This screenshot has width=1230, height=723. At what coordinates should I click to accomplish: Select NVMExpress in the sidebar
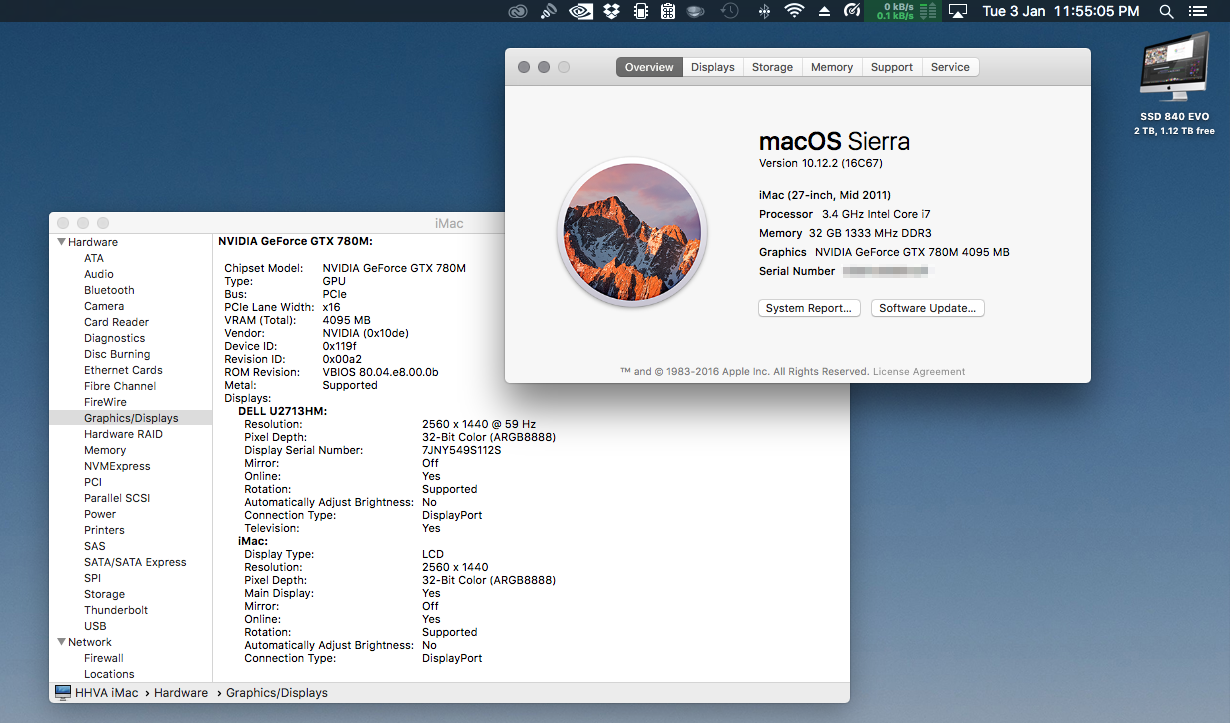117,466
